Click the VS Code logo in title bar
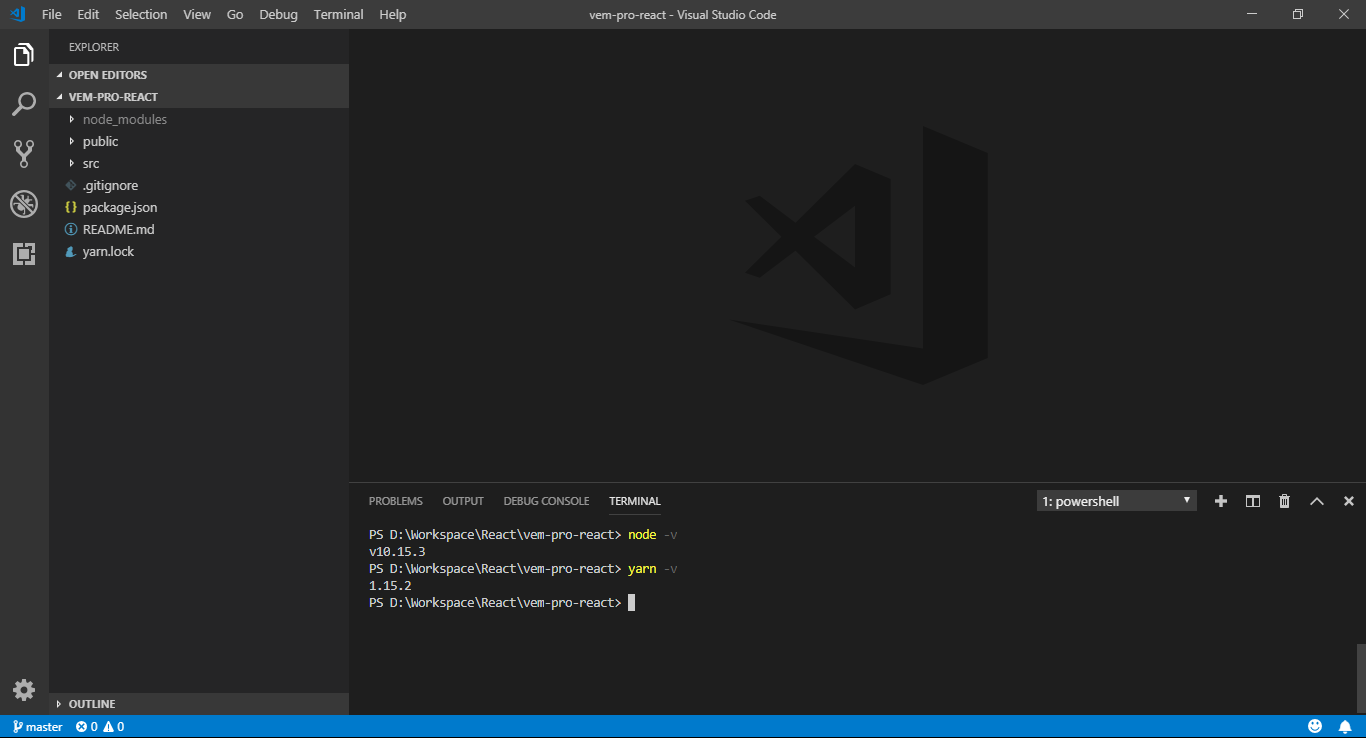 pos(17,14)
